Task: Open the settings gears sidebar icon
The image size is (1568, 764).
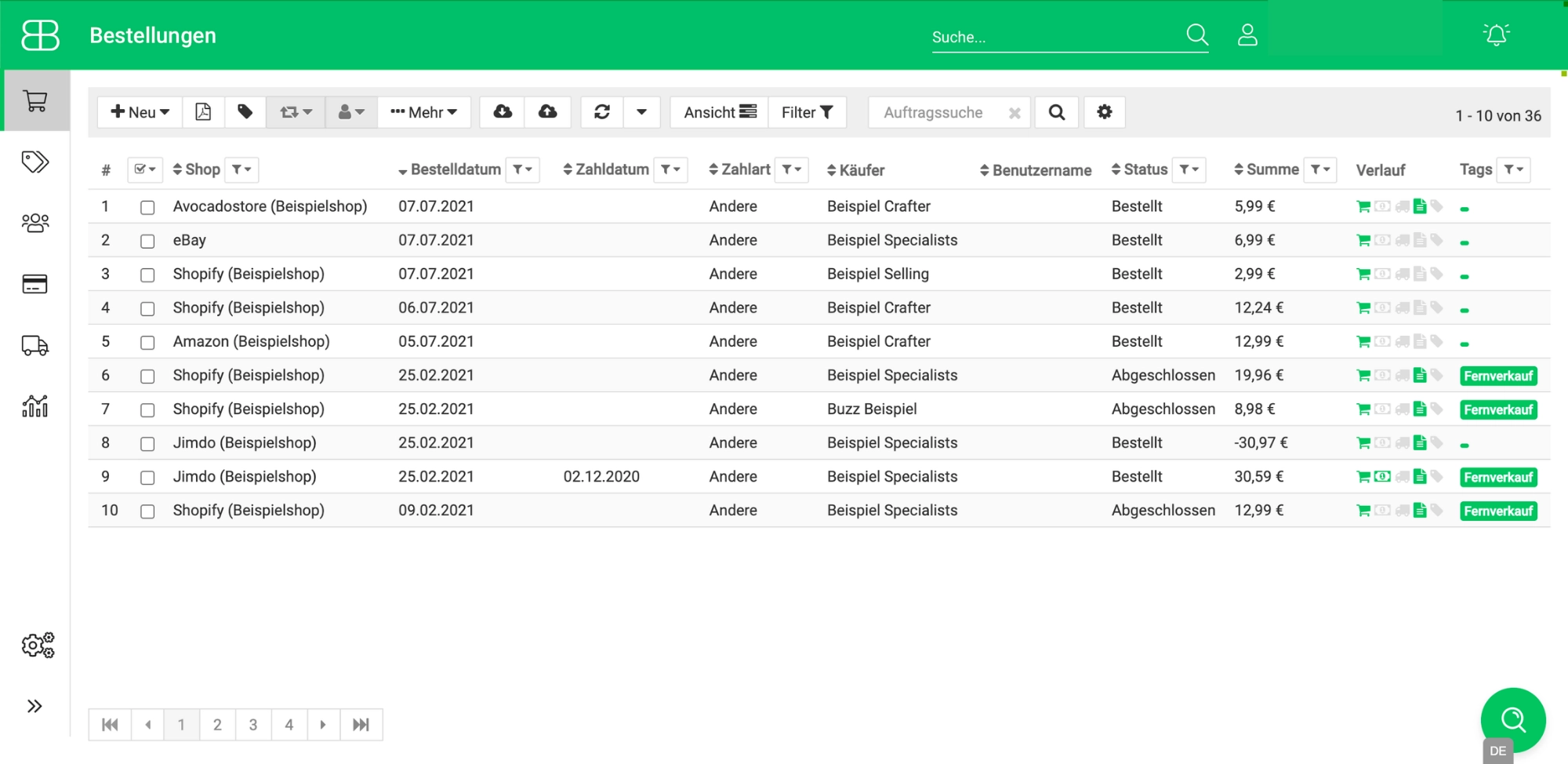Action: [x=38, y=646]
